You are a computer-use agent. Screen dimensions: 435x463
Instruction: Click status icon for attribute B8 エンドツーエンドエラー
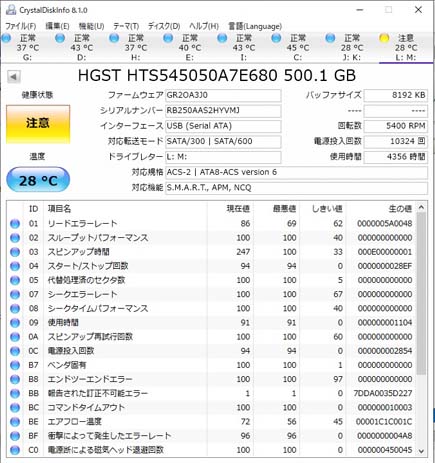click(x=15, y=379)
